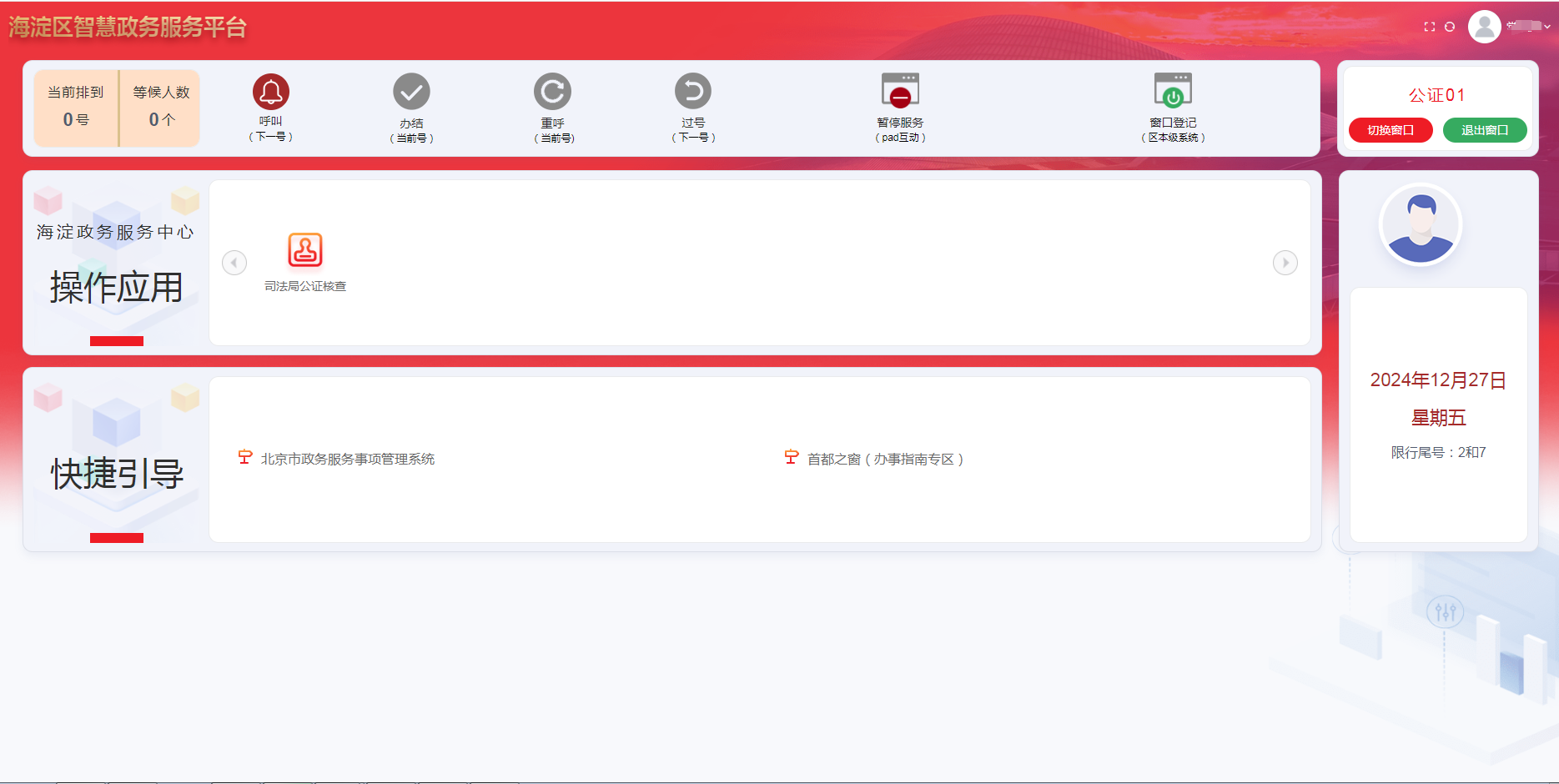The width and height of the screenshot is (1559, 784).
Task: Click the 重呼 (recall current number) icon
Action: coord(552,92)
